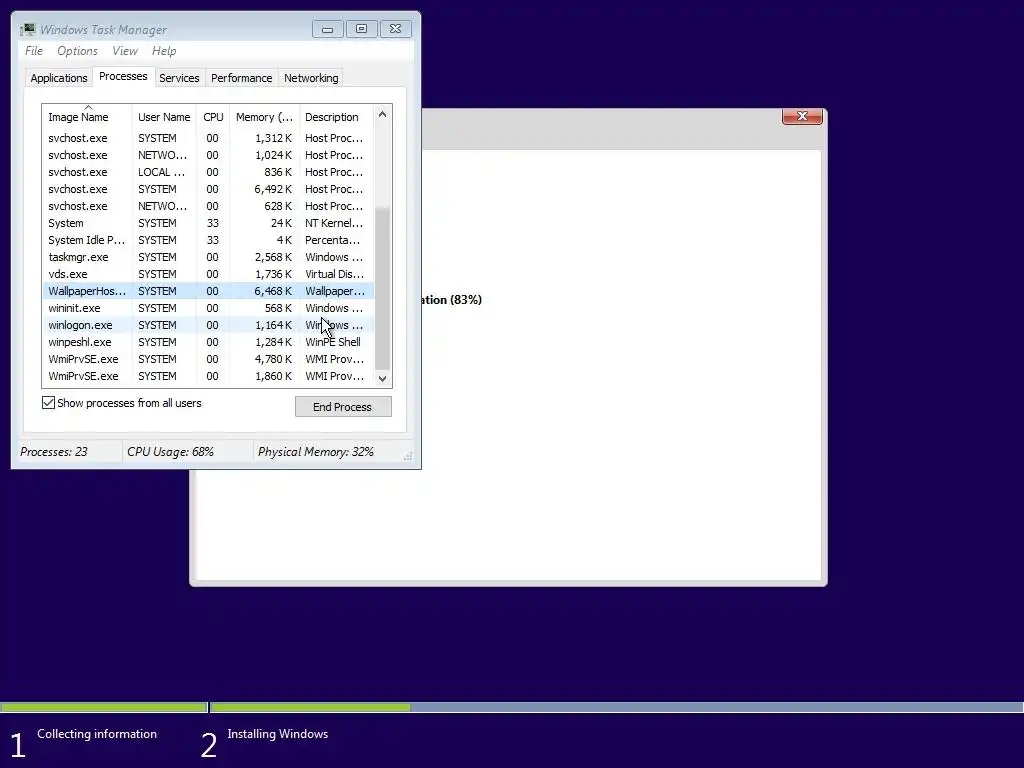Screen dimensions: 1024x768
Task: Sort by the User Name column header
Action: coord(164,117)
